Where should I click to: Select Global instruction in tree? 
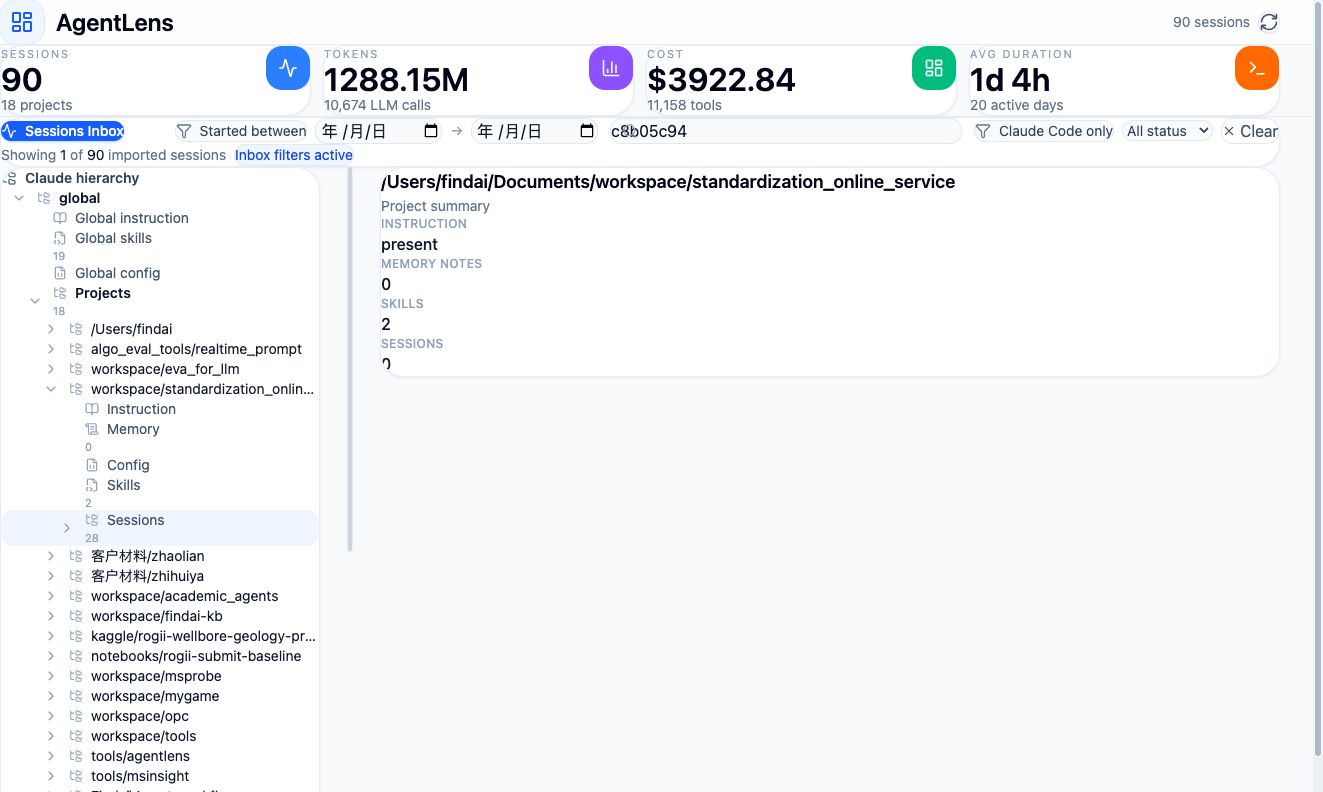[132, 218]
